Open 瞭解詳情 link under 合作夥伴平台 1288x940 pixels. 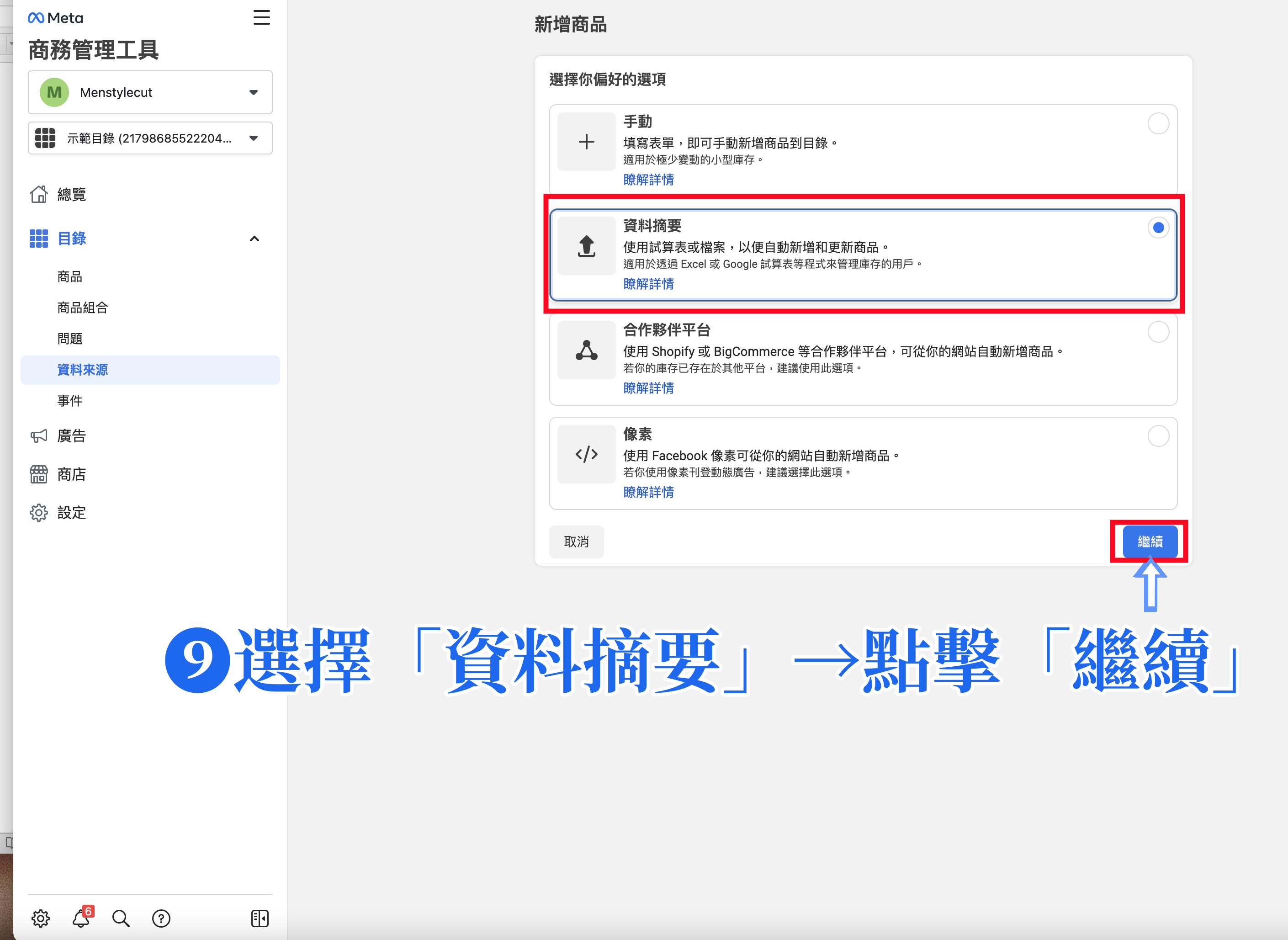click(648, 388)
